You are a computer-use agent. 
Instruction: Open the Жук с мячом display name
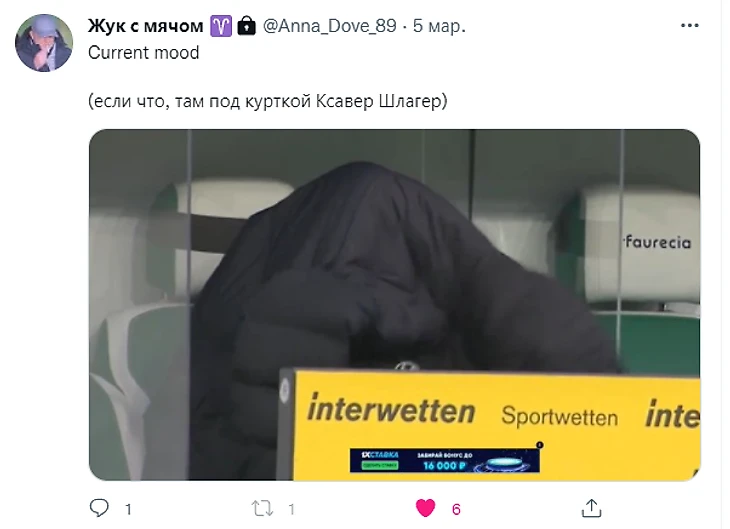click(146, 26)
